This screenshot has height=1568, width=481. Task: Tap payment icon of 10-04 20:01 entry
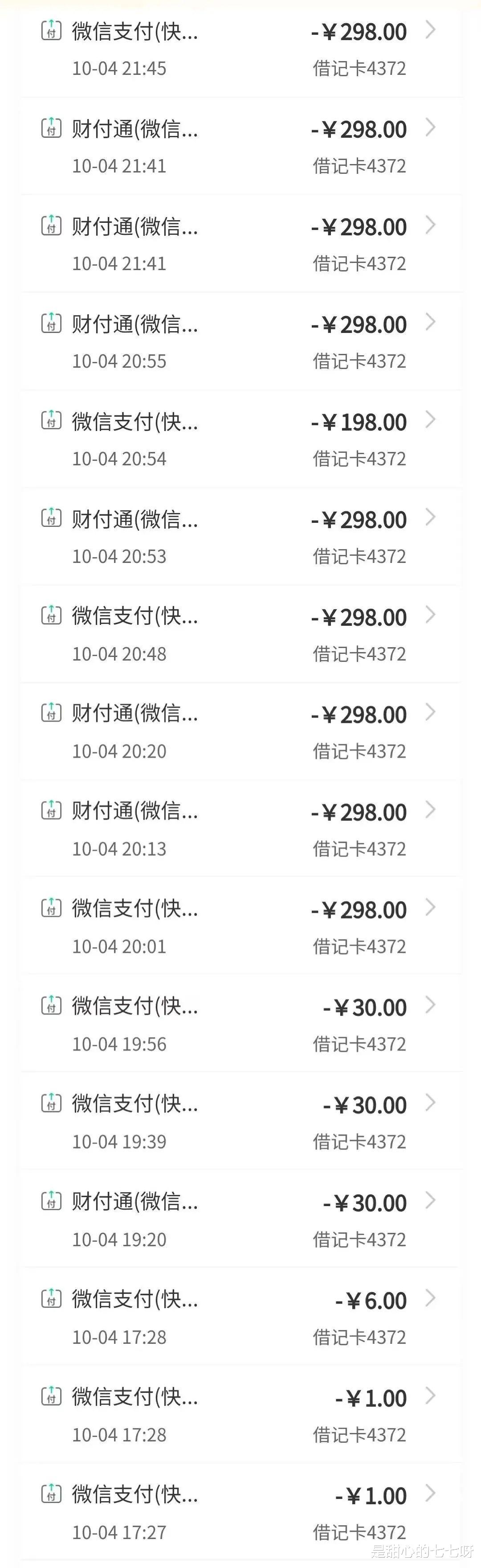click(51, 908)
